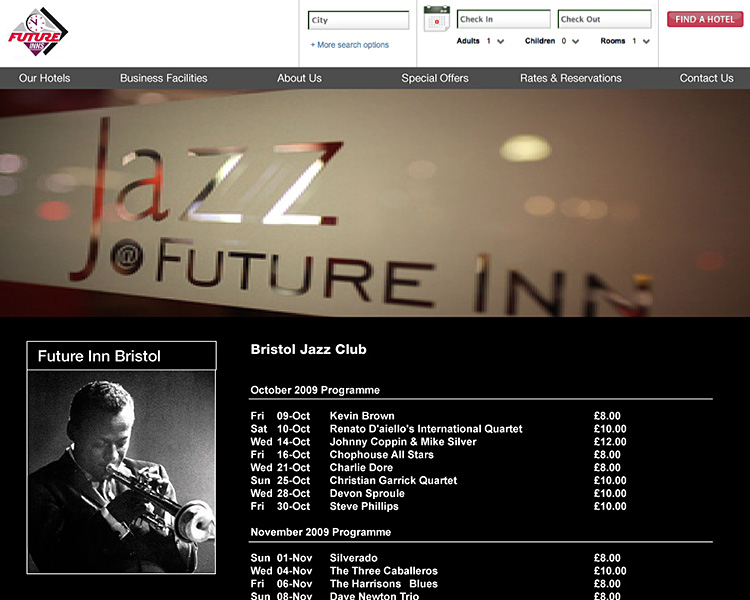Go to About Us menu
This screenshot has width=750, height=600.
(x=299, y=78)
